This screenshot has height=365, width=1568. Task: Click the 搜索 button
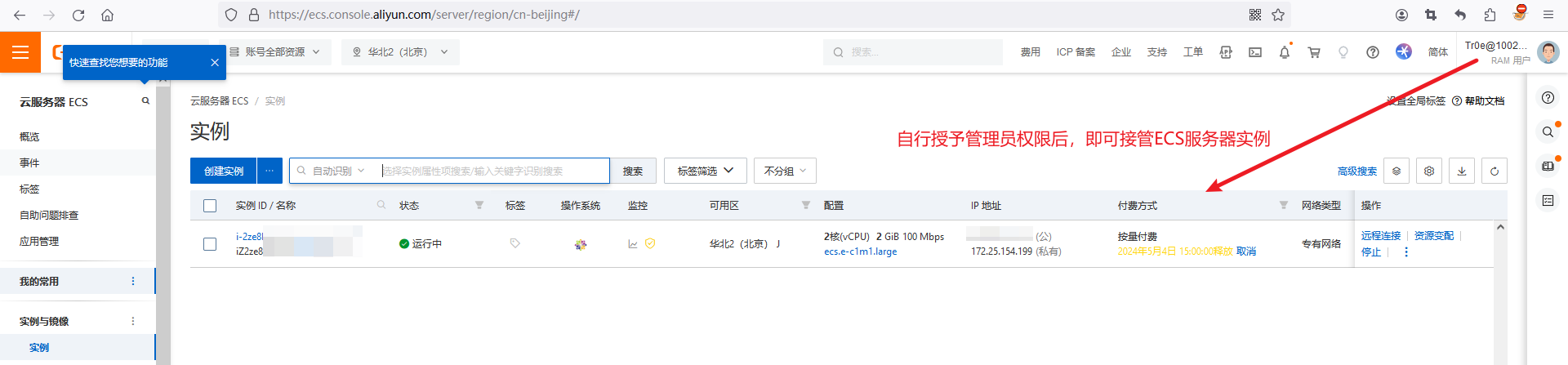pyautogui.click(x=633, y=171)
